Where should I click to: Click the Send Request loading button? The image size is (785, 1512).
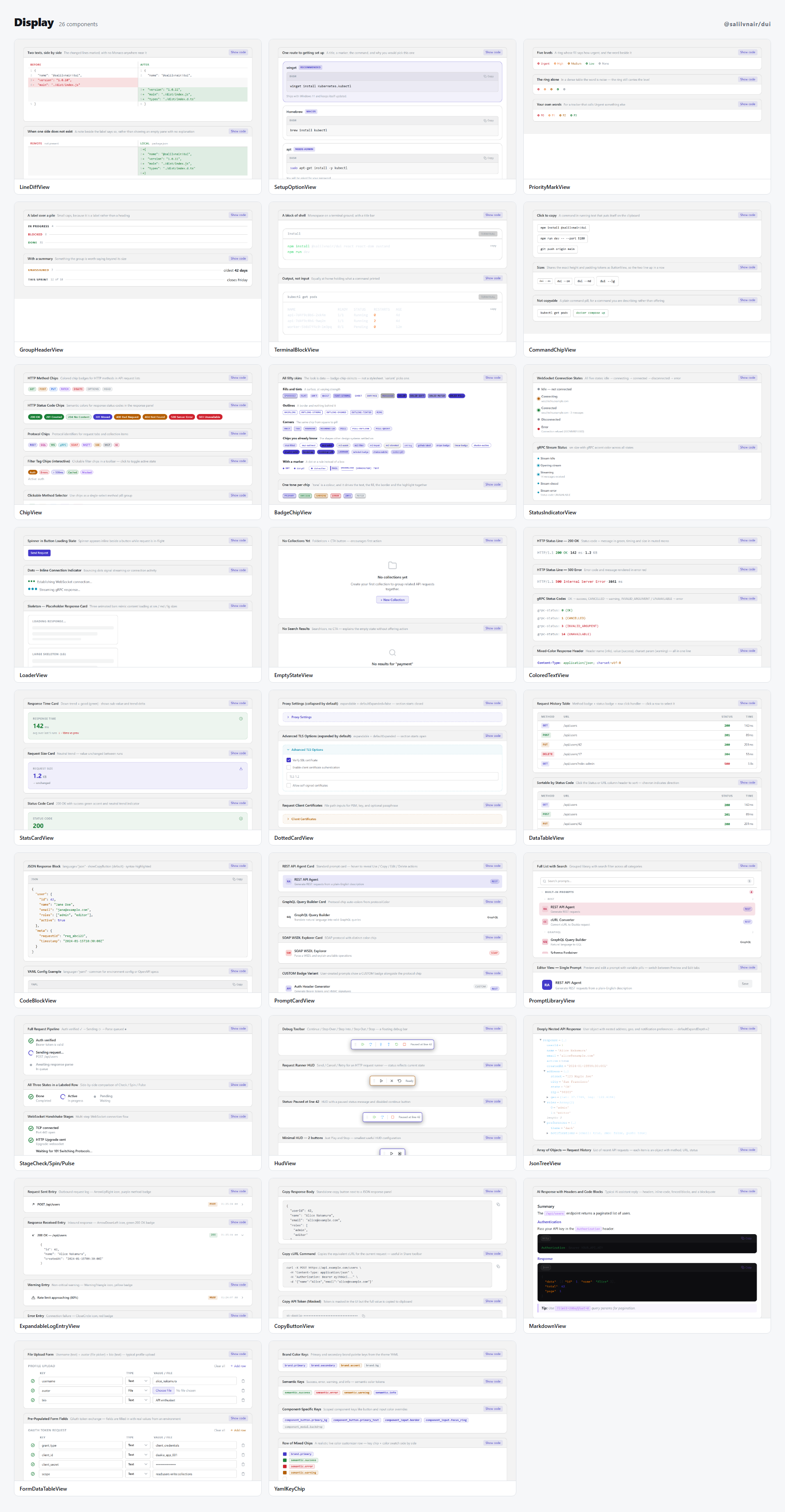click(x=39, y=553)
